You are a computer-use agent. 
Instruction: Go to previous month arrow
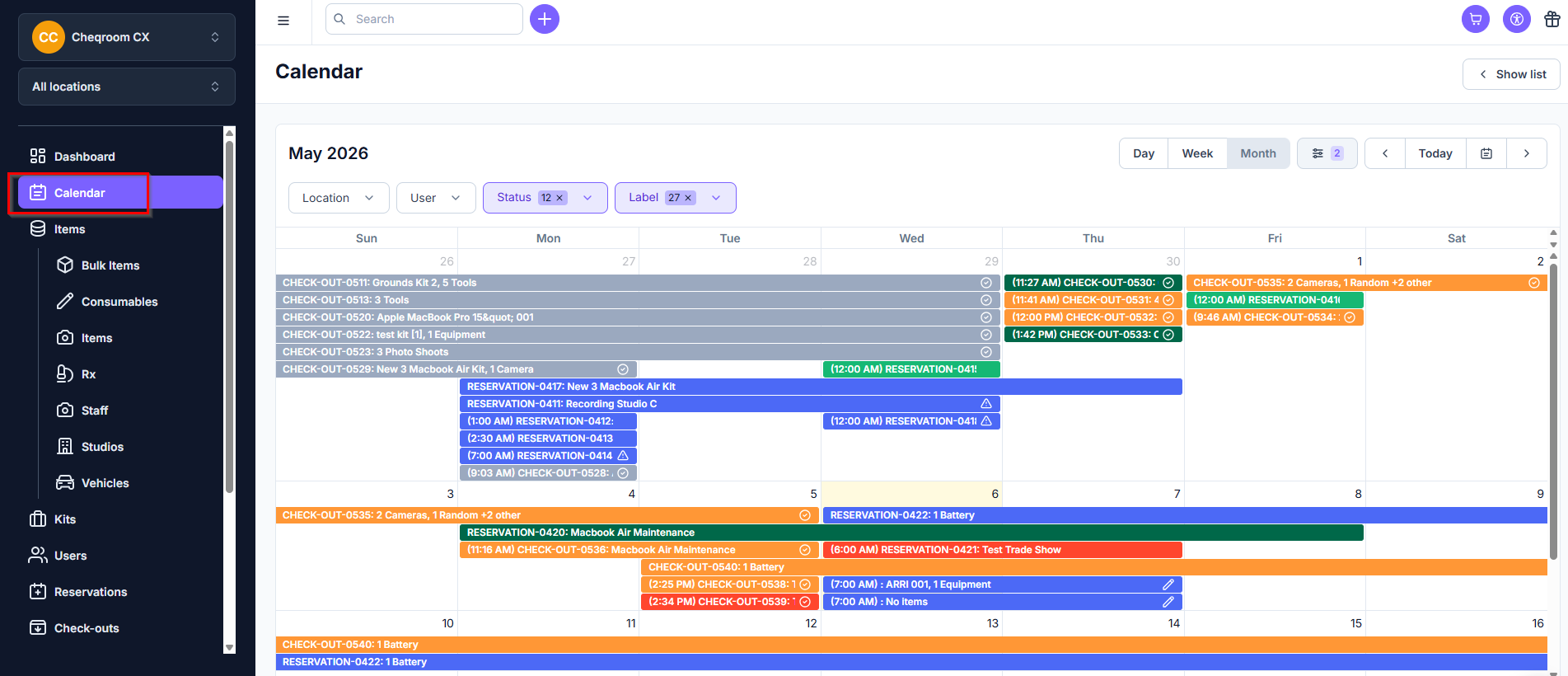click(x=1385, y=153)
